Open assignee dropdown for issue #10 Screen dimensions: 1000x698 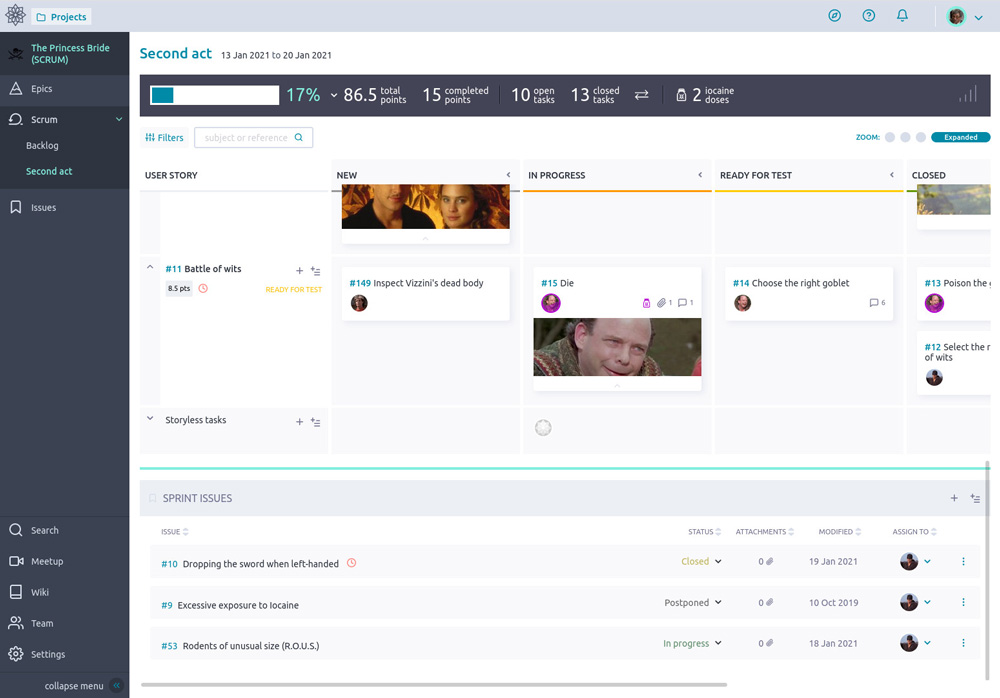(x=927, y=561)
